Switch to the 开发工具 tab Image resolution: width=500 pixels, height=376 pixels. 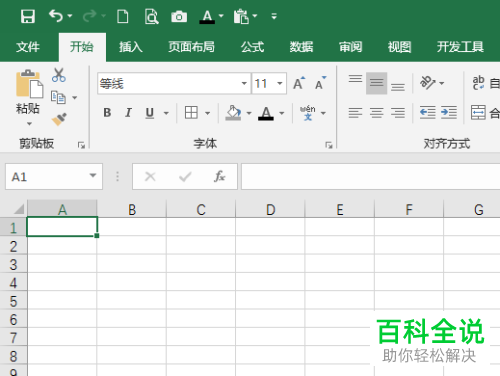click(460, 47)
